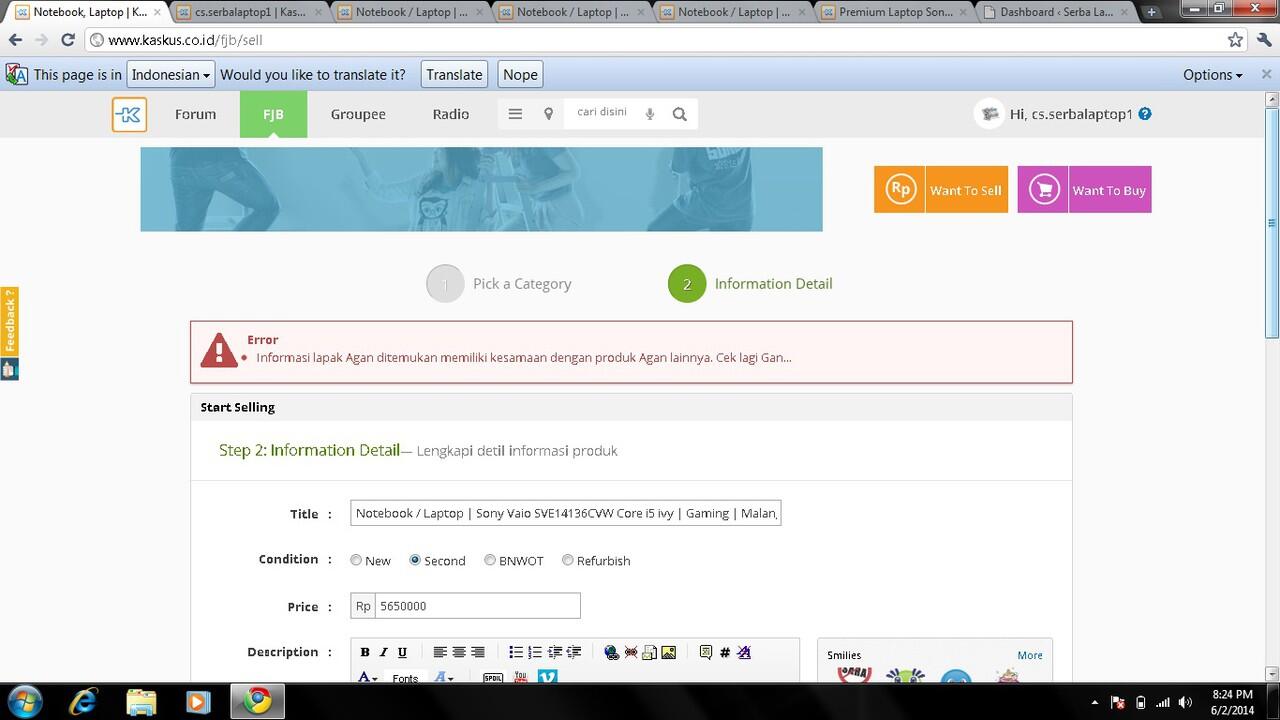Click the hash (#) code icon

pyautogui.click(x=725, y=652)
